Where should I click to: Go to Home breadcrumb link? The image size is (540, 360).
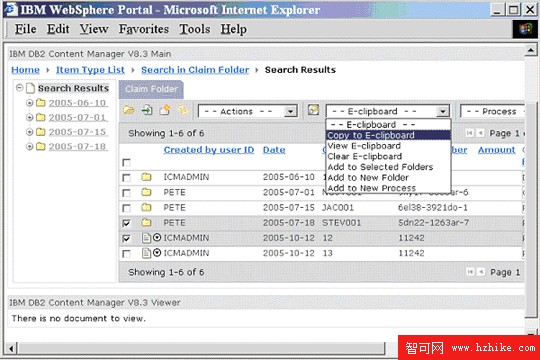click(25, 70)
